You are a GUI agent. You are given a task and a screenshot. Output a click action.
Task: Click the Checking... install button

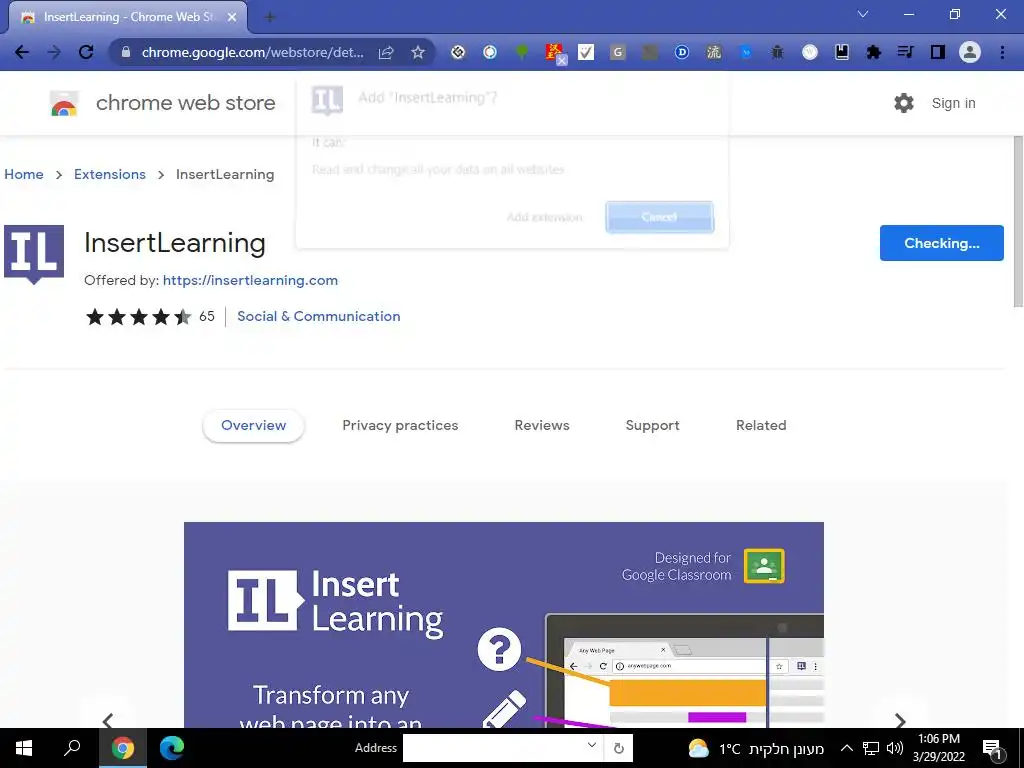pyautogui.click(x=941, y=243)
